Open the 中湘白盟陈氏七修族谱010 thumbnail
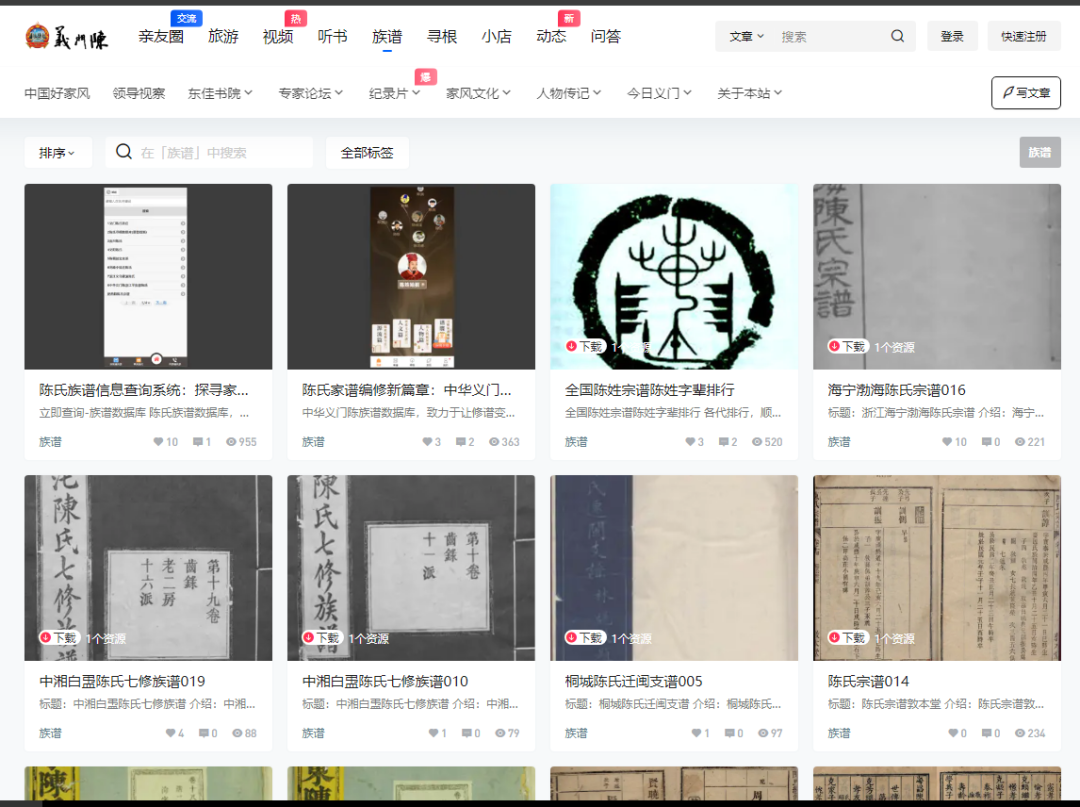1080x807 pixels. 410,567
